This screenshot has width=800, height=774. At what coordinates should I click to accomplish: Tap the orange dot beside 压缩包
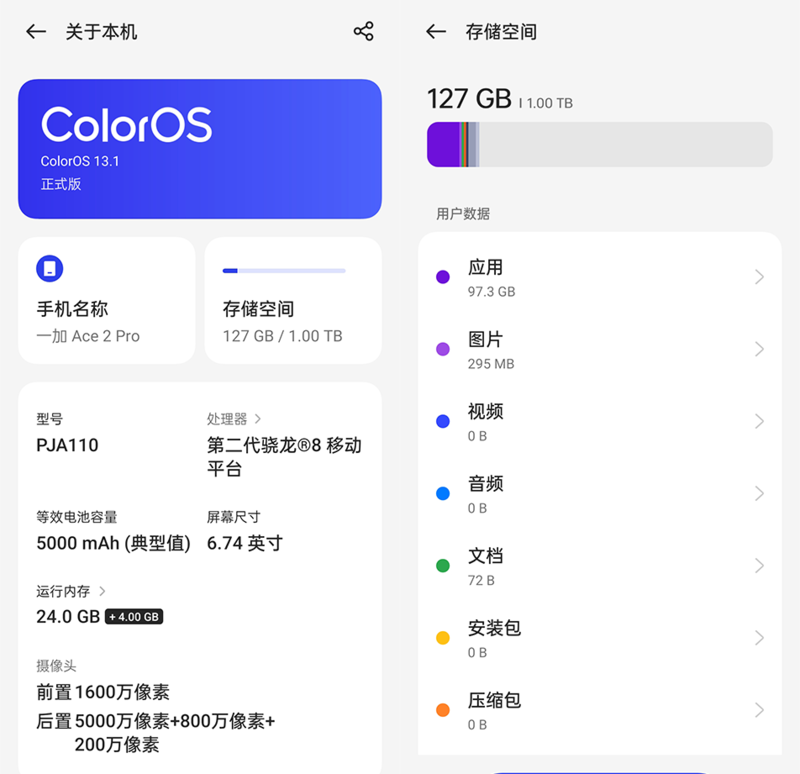click(x=443, y=710)
